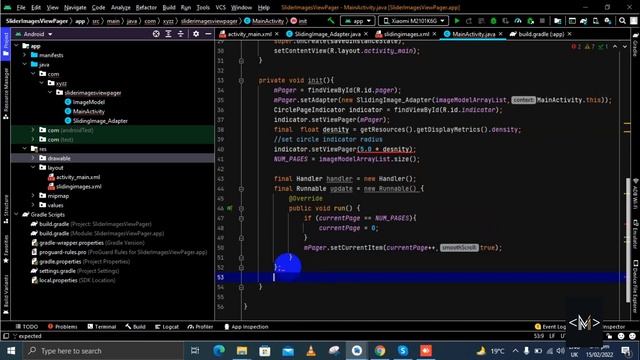Open the Profile app gauge icon
640x360 pixels.
click(x=518, y=20)
